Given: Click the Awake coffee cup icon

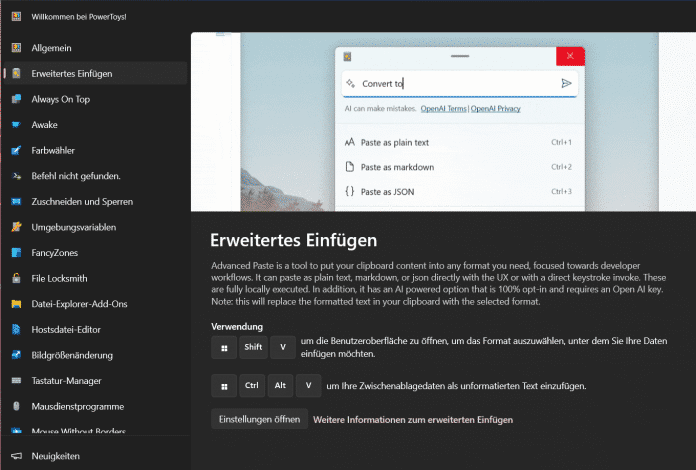Looking at the screenshot, I should coord(16,125).
